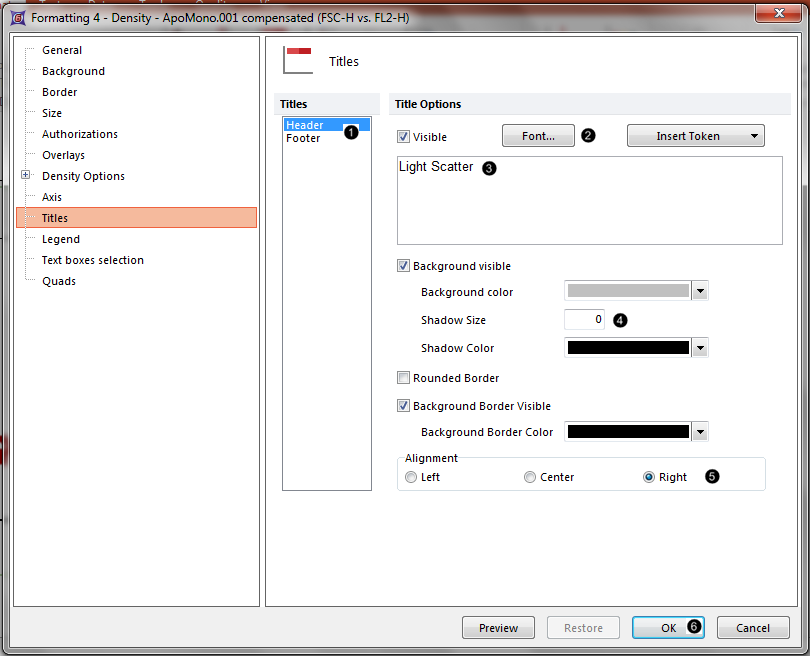
Task: Open the Insert Token dropdown
Action: tap(696, 136)
